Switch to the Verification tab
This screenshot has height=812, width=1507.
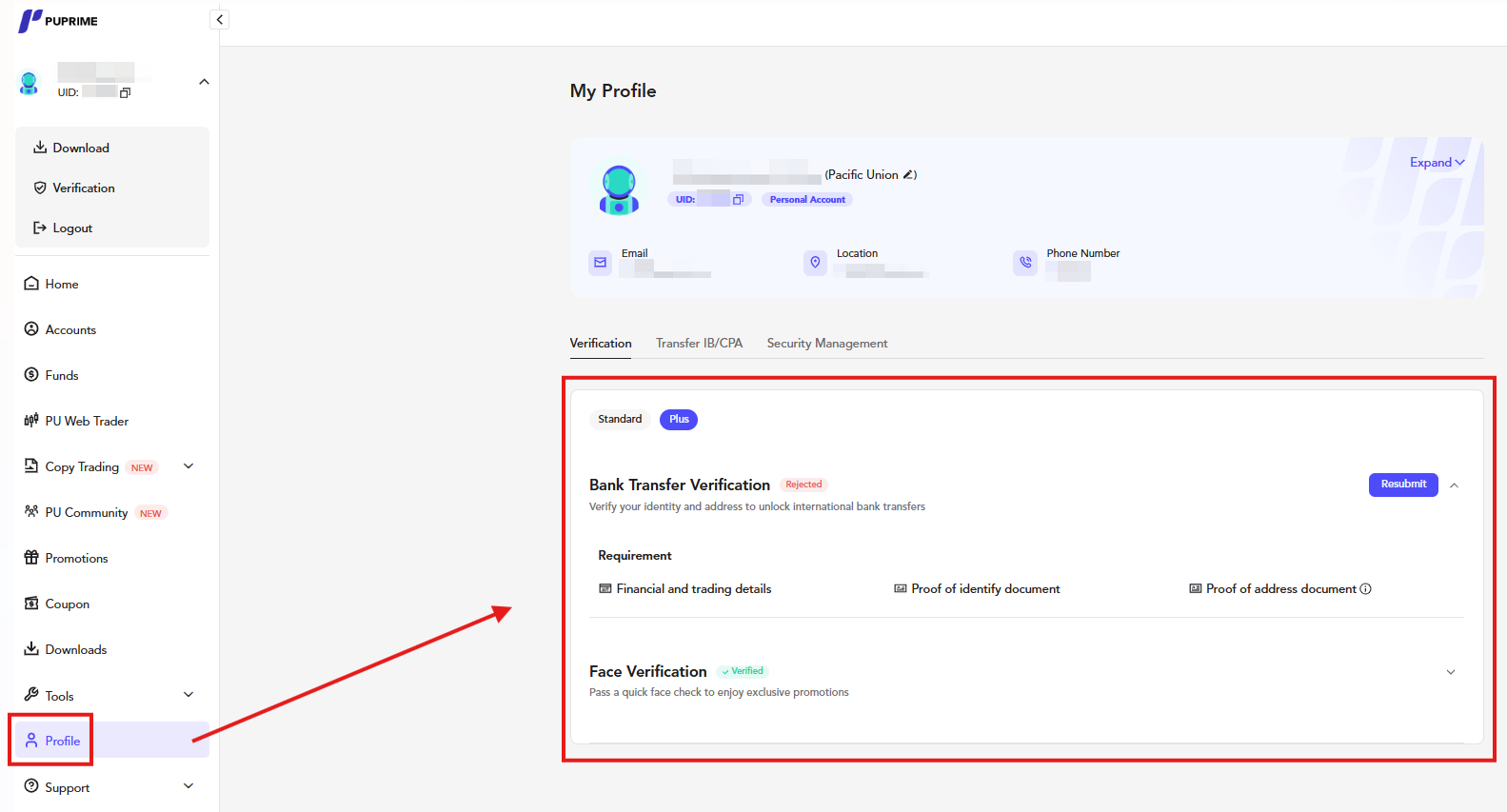pyautogui.click(x=601, y=344)
